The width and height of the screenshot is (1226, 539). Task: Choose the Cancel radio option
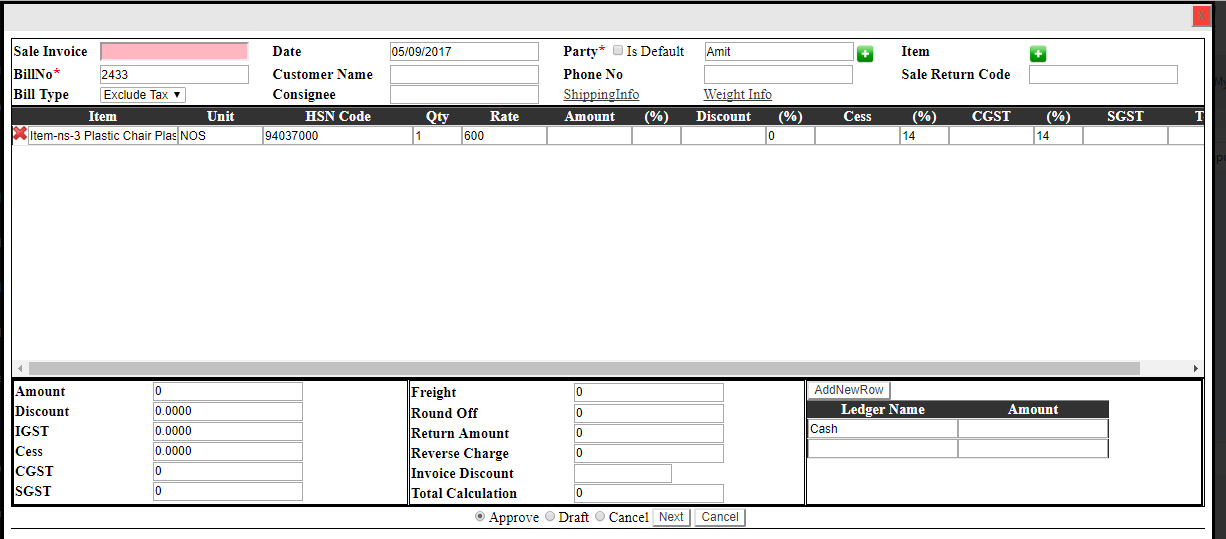(600, 517)
